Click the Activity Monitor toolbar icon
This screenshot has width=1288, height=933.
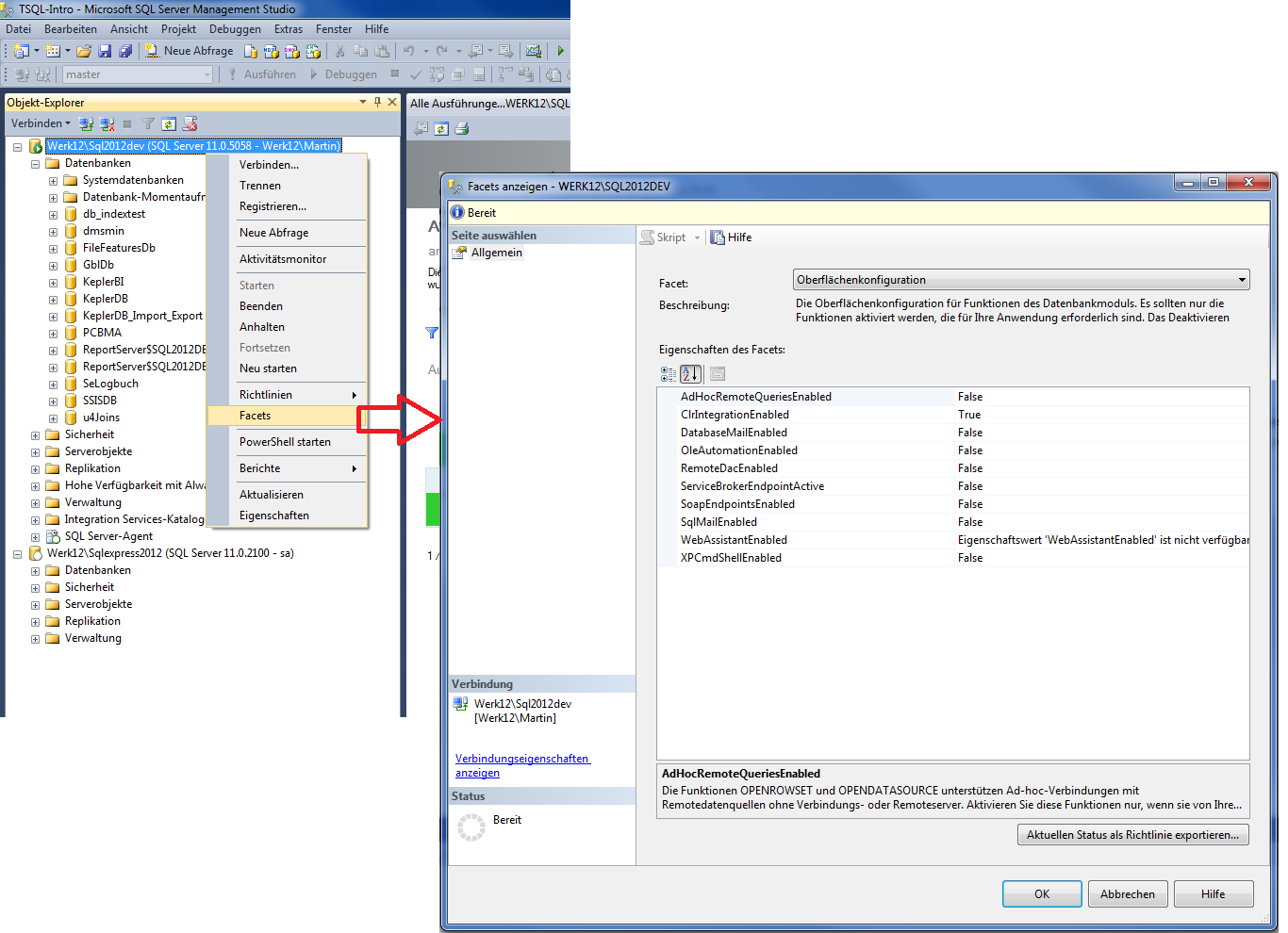(534, 51)
